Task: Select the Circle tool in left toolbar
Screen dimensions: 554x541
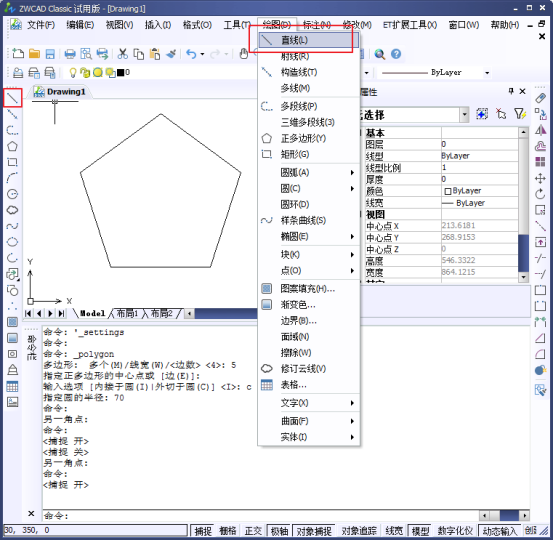Action: (12, 194)
